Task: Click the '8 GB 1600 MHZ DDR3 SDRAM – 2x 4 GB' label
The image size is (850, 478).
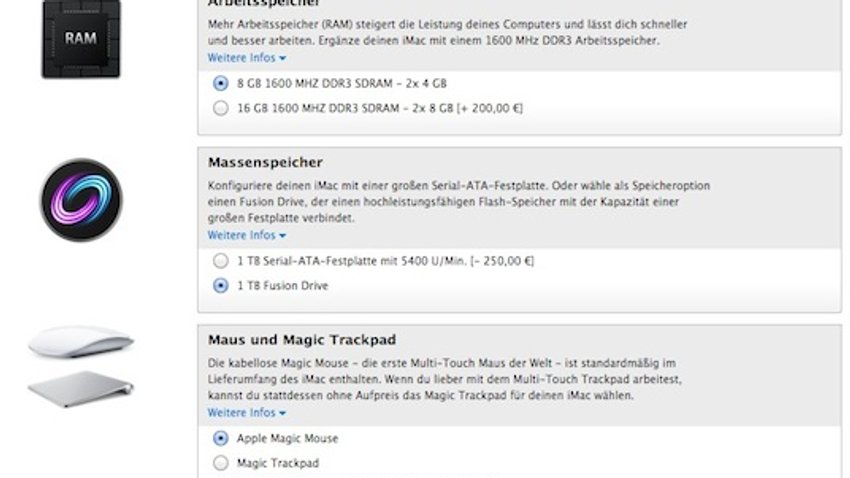Action: [x=342, y=83]
